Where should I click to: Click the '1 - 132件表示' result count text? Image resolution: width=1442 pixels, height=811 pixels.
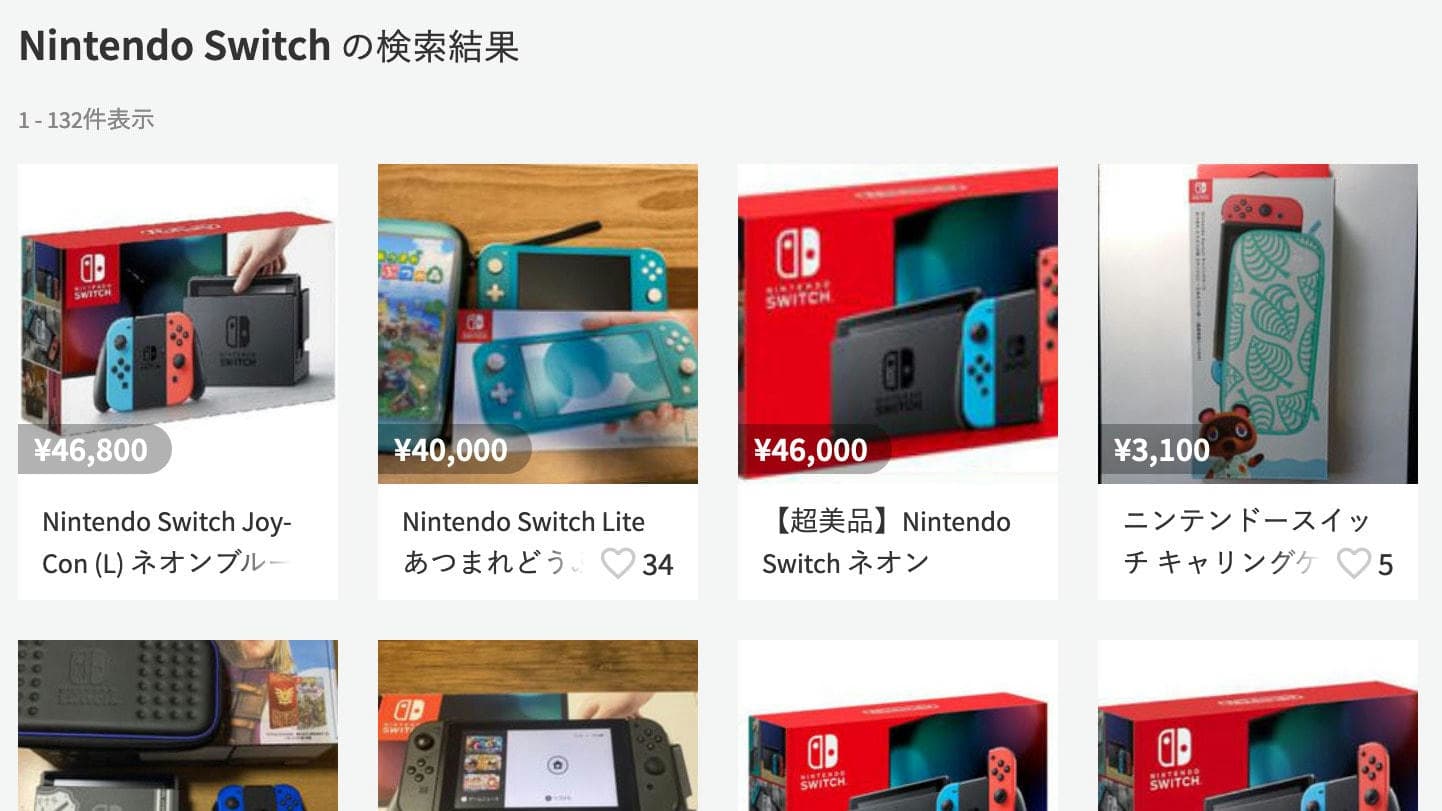coord(86,120)
